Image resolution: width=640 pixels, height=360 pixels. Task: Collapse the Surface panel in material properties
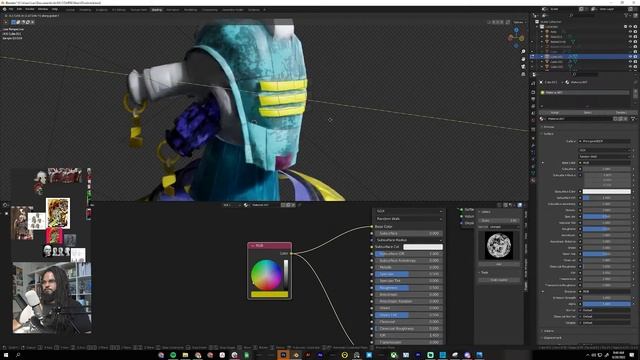click(542, 133)
